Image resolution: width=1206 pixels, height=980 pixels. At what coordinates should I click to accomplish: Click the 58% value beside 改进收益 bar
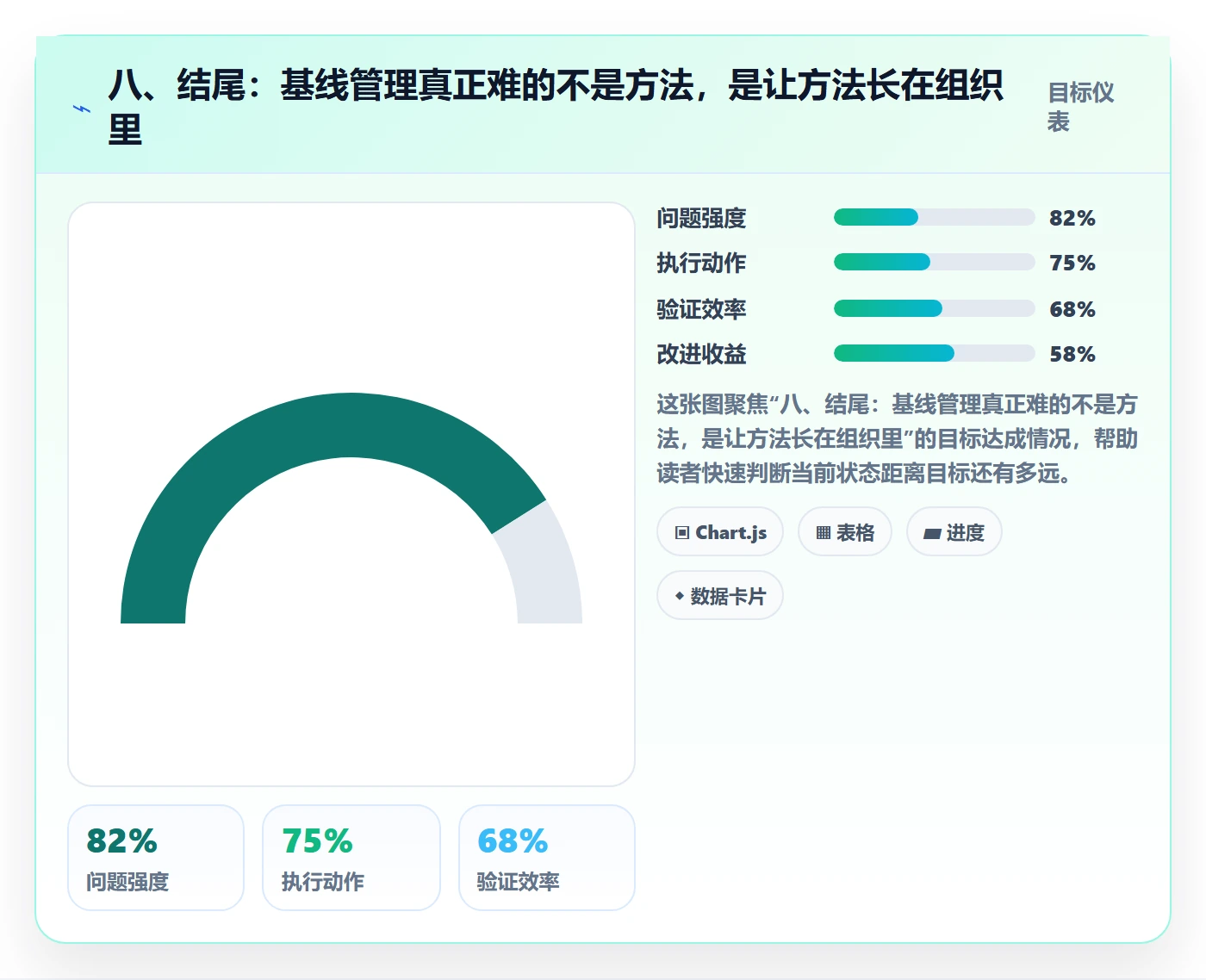1072,354
